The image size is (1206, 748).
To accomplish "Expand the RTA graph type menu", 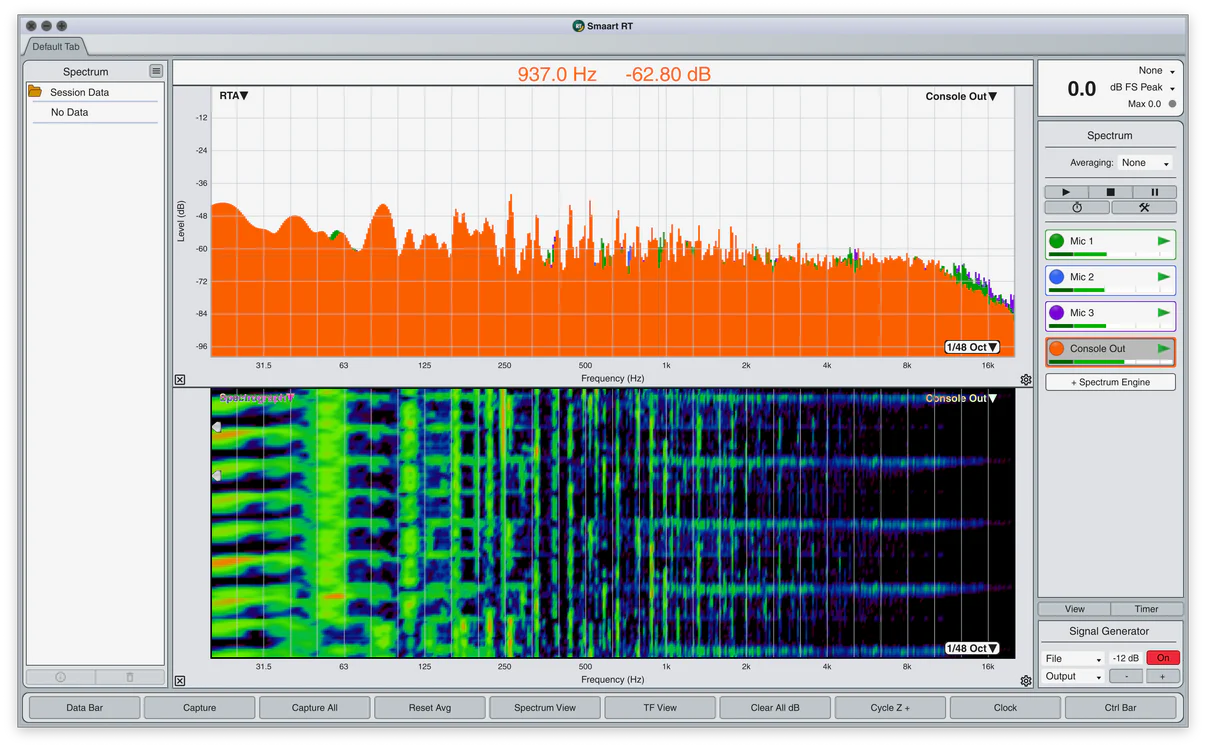I will point(234,96).
